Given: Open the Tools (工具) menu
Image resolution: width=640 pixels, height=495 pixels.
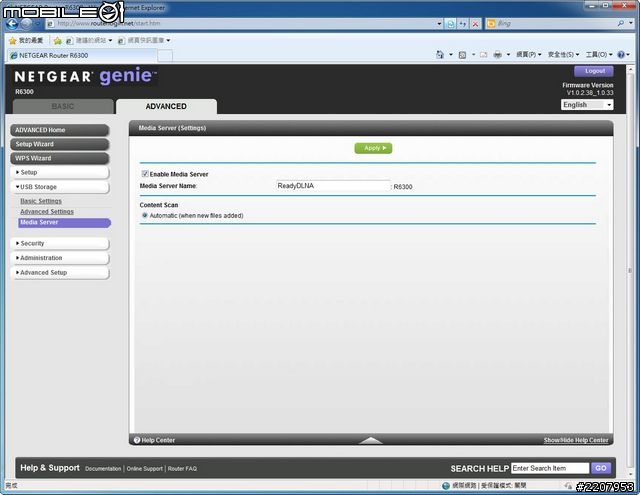Looking at the screenshot, I should (x=599, y=54).
